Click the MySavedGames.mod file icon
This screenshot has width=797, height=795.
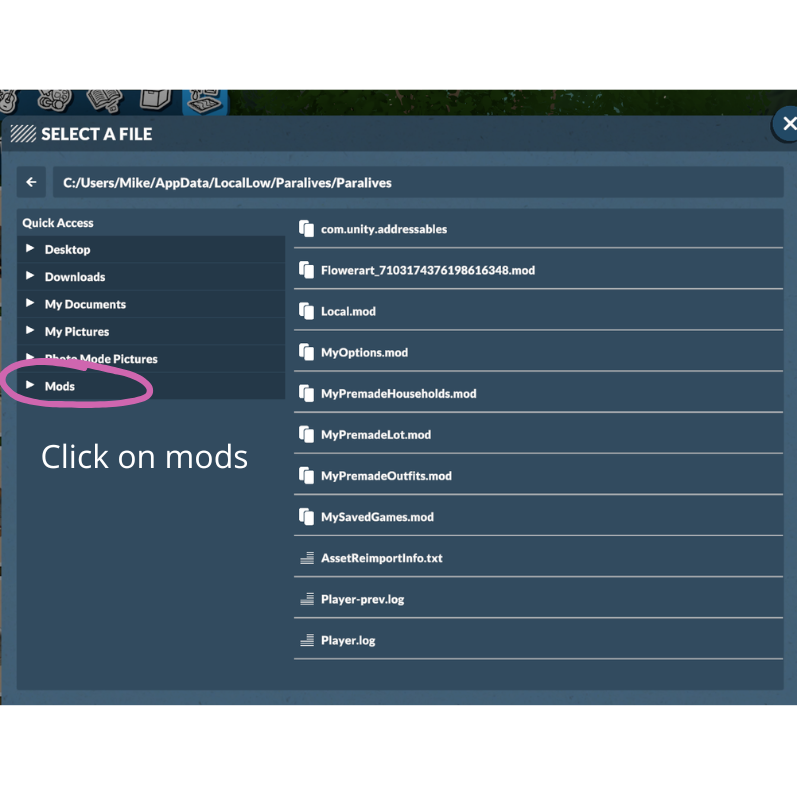coord(306,517)
